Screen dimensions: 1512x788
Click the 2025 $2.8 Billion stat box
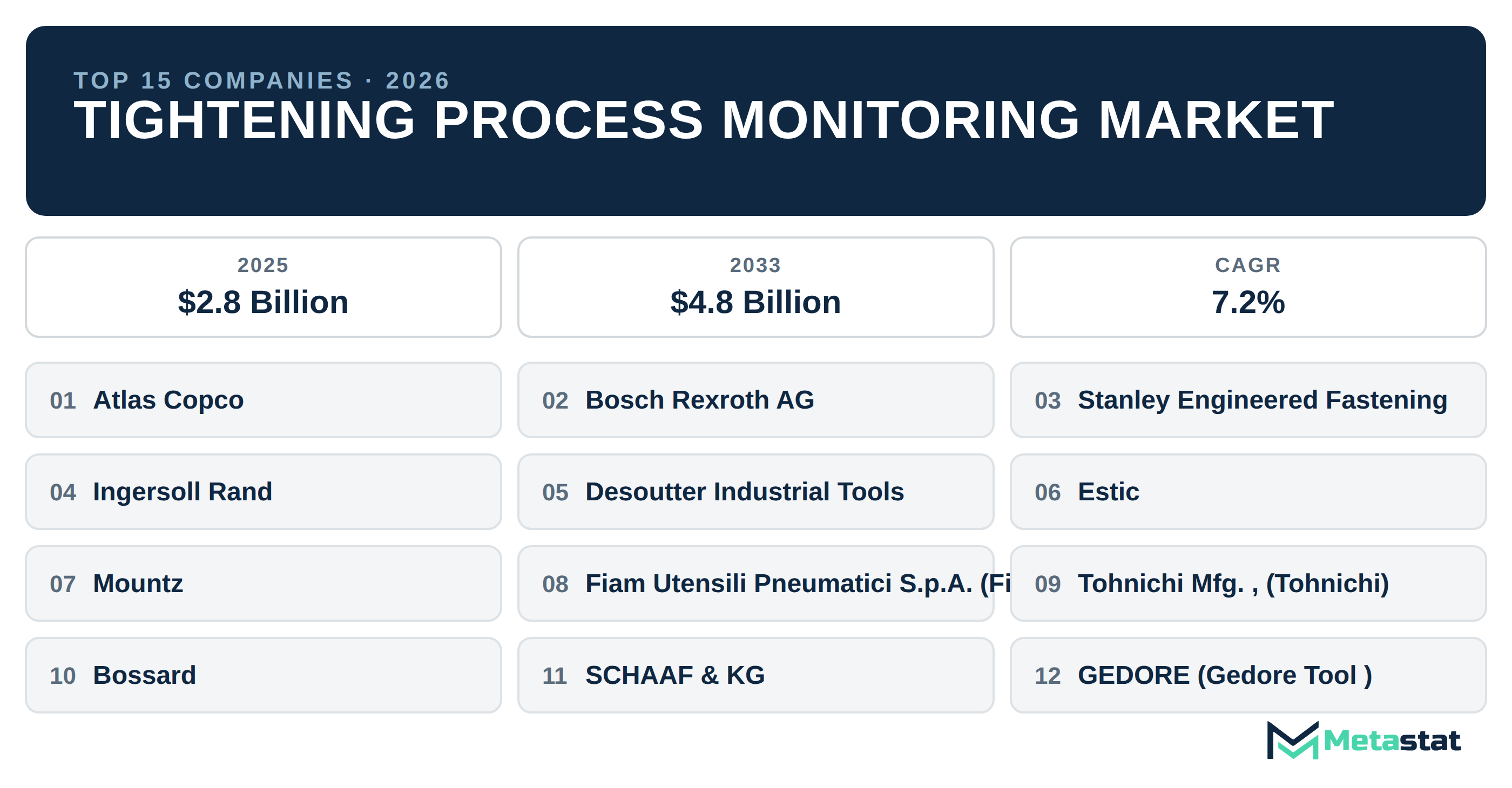pos(264,288)
